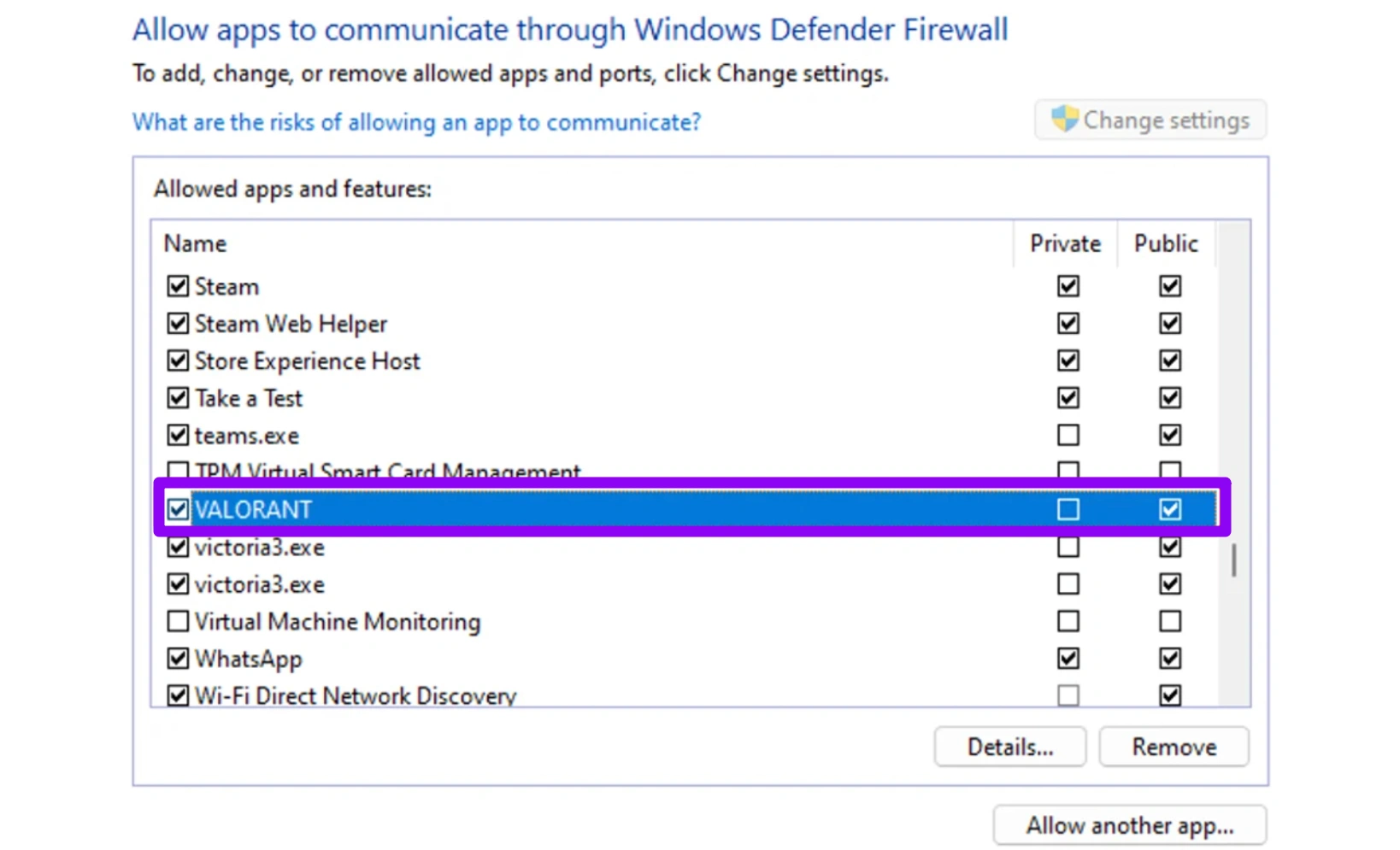Screen dimensions: 1400x850
Task: Click the Private column header
Action: pyautogui.click(x=1065, y=244)
